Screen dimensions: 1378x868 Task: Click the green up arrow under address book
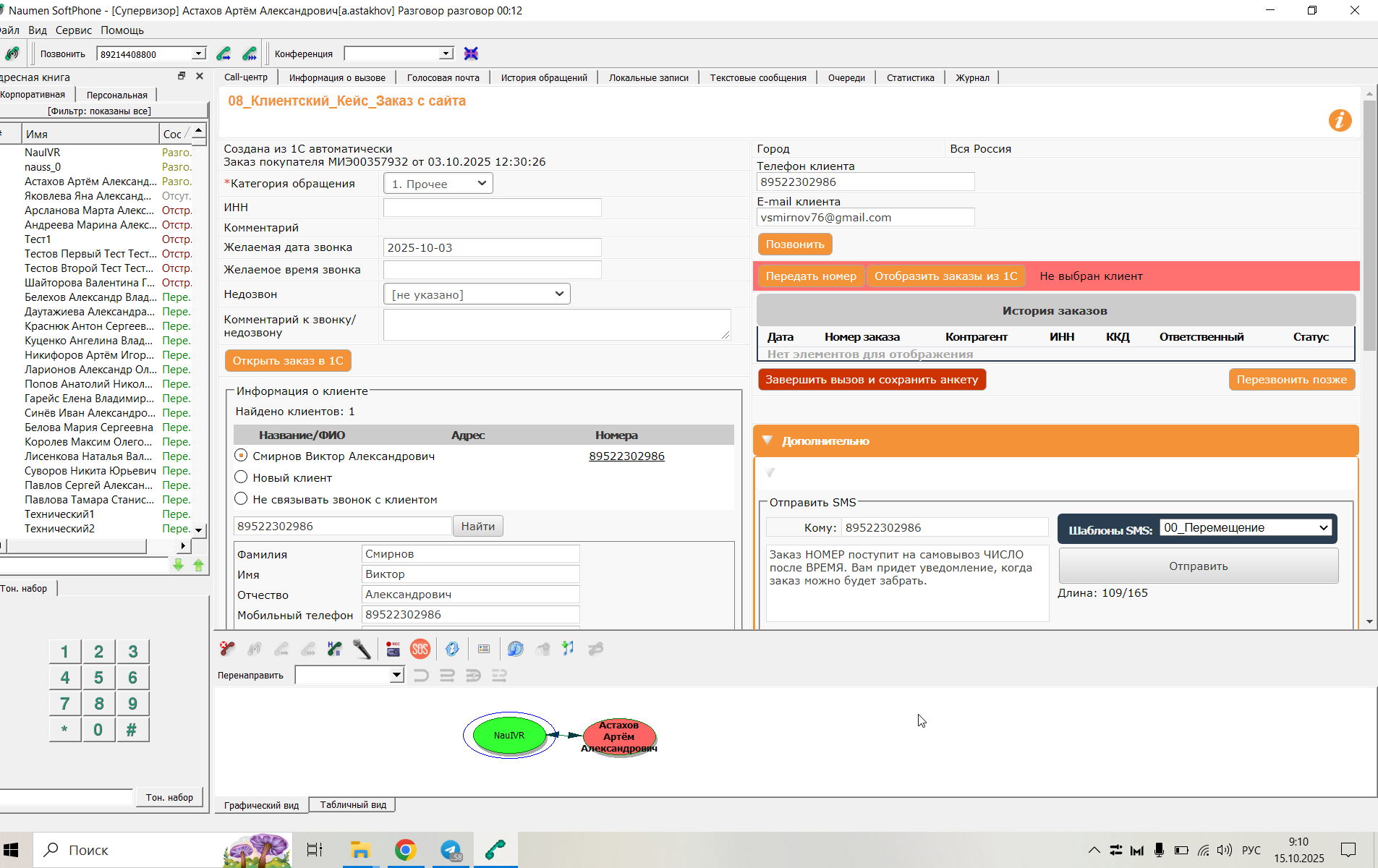[x=198, y=565]
